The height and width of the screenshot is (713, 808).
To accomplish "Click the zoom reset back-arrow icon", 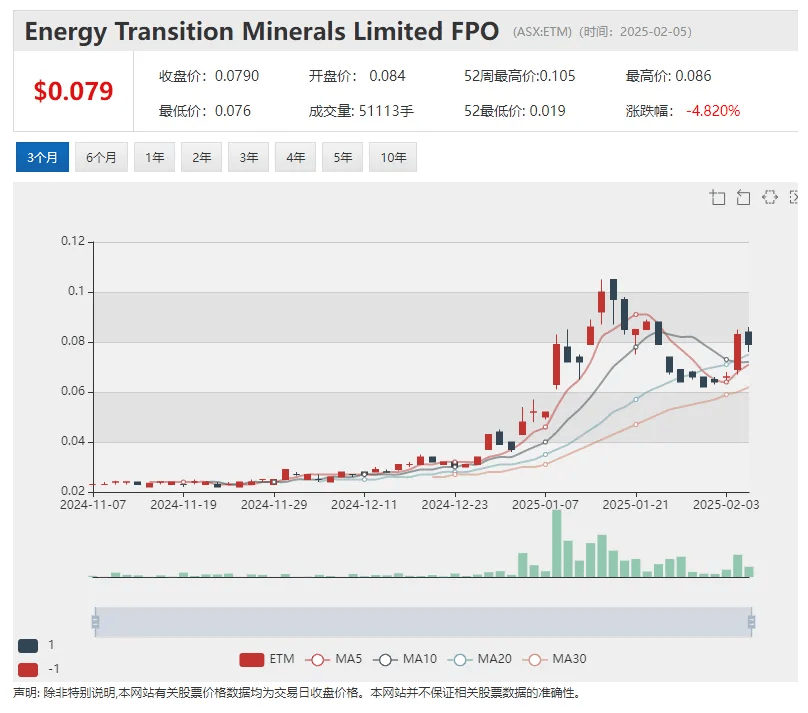I will point(743,197).
